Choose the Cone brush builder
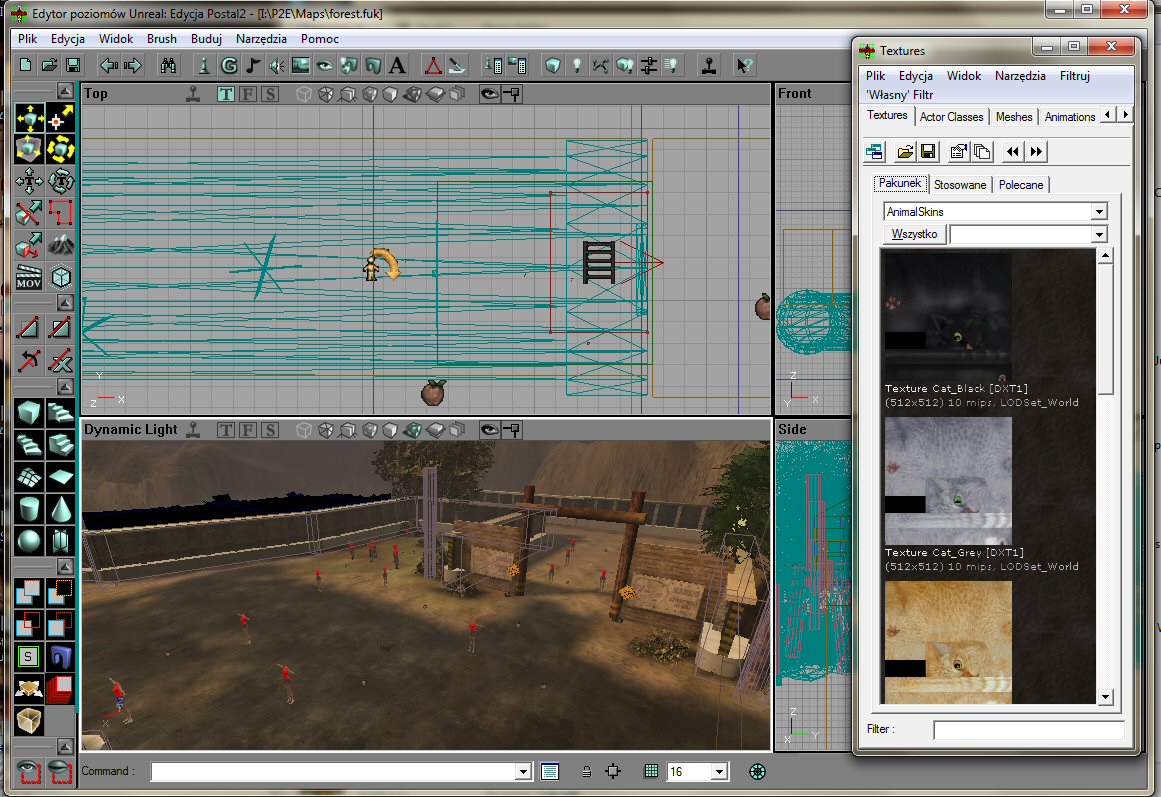 click(60, 510)
